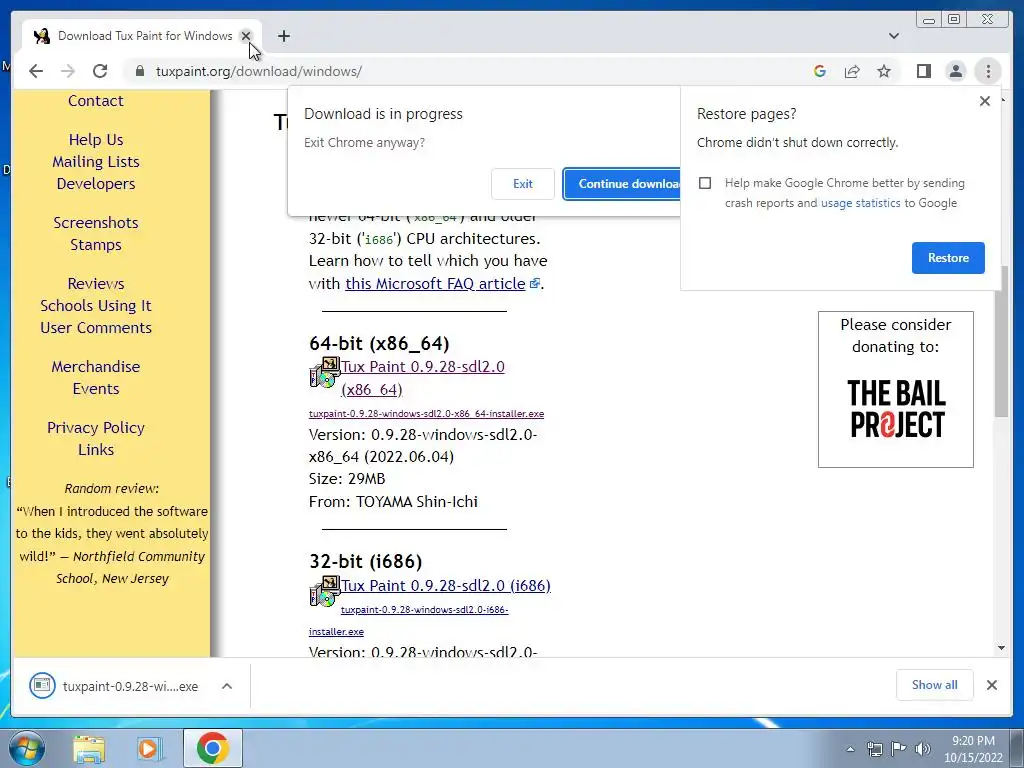Open the Google search icon in address bar
Viewport: 1024px width, 768px height.
(x=820, y=71)
